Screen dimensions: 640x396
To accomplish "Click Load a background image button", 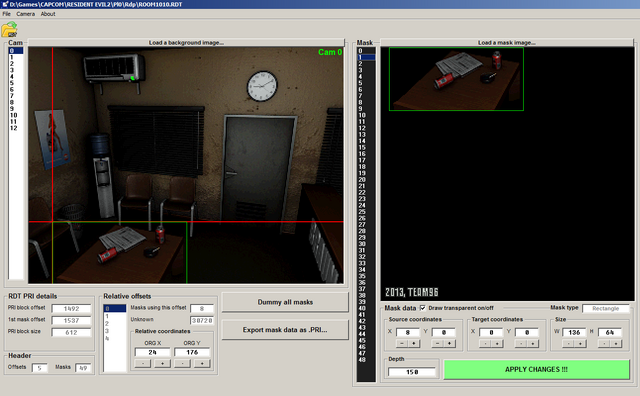I will (x=186, y=42).
